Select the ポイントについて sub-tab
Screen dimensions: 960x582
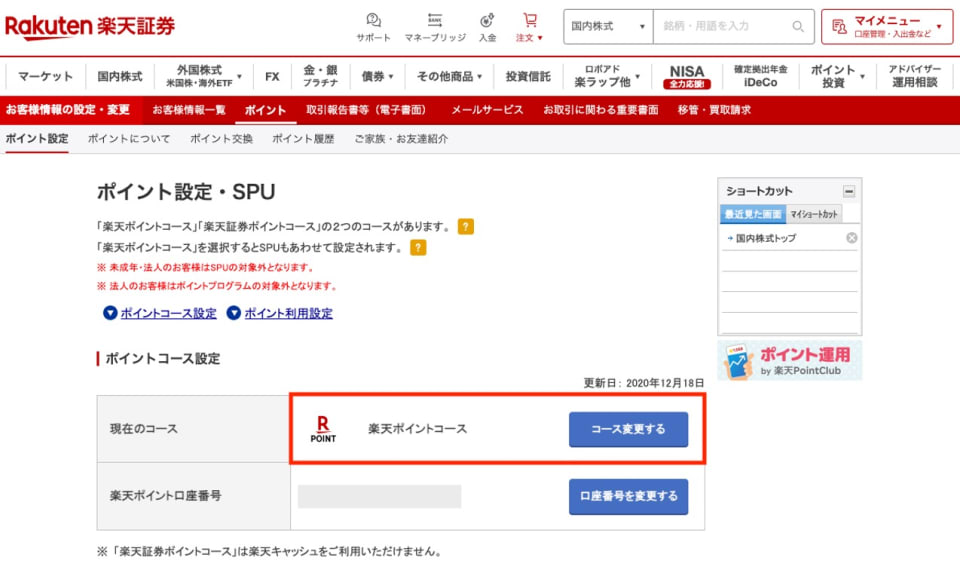click(x=129, y=139)
